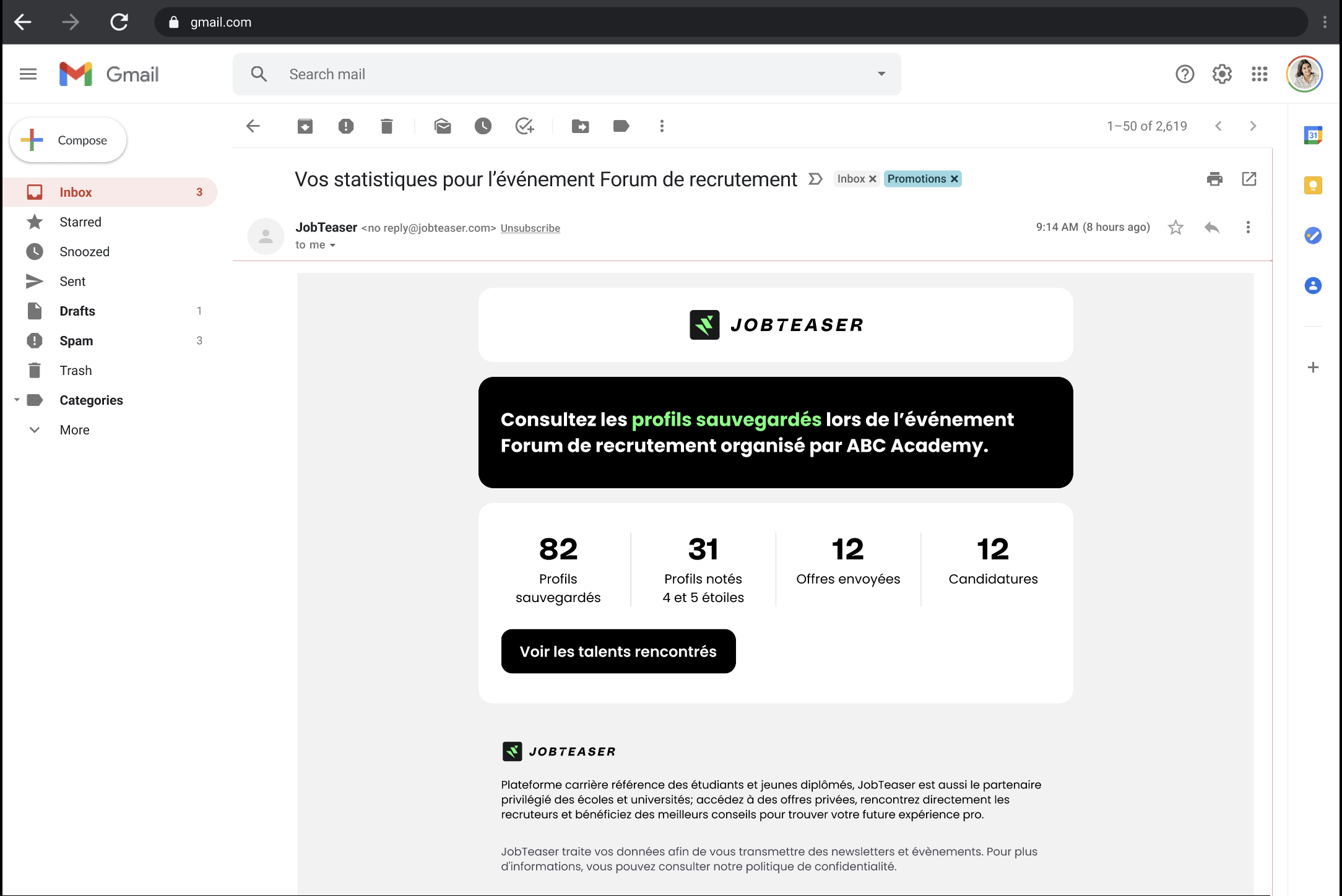The image size is (1342, 896).
Task: Go to newer conversation arrow
Action: click(x=1218, y=126)
